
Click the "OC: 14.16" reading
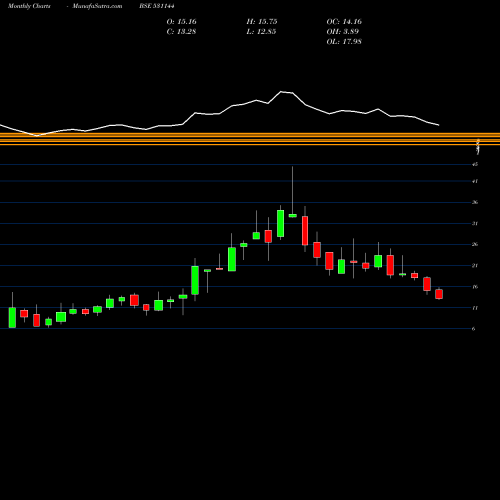[344, 22]
